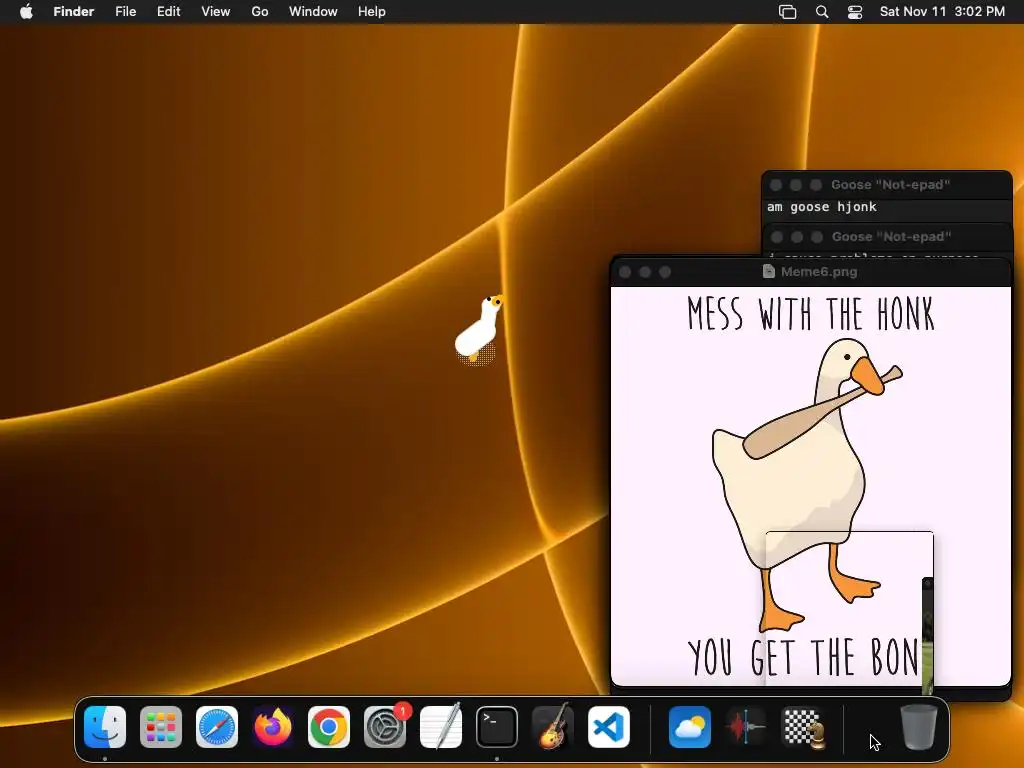This screenshot has height=768, width=1024.
Task: Launch Safari from the Dock
Action: (x=217, y=727)
